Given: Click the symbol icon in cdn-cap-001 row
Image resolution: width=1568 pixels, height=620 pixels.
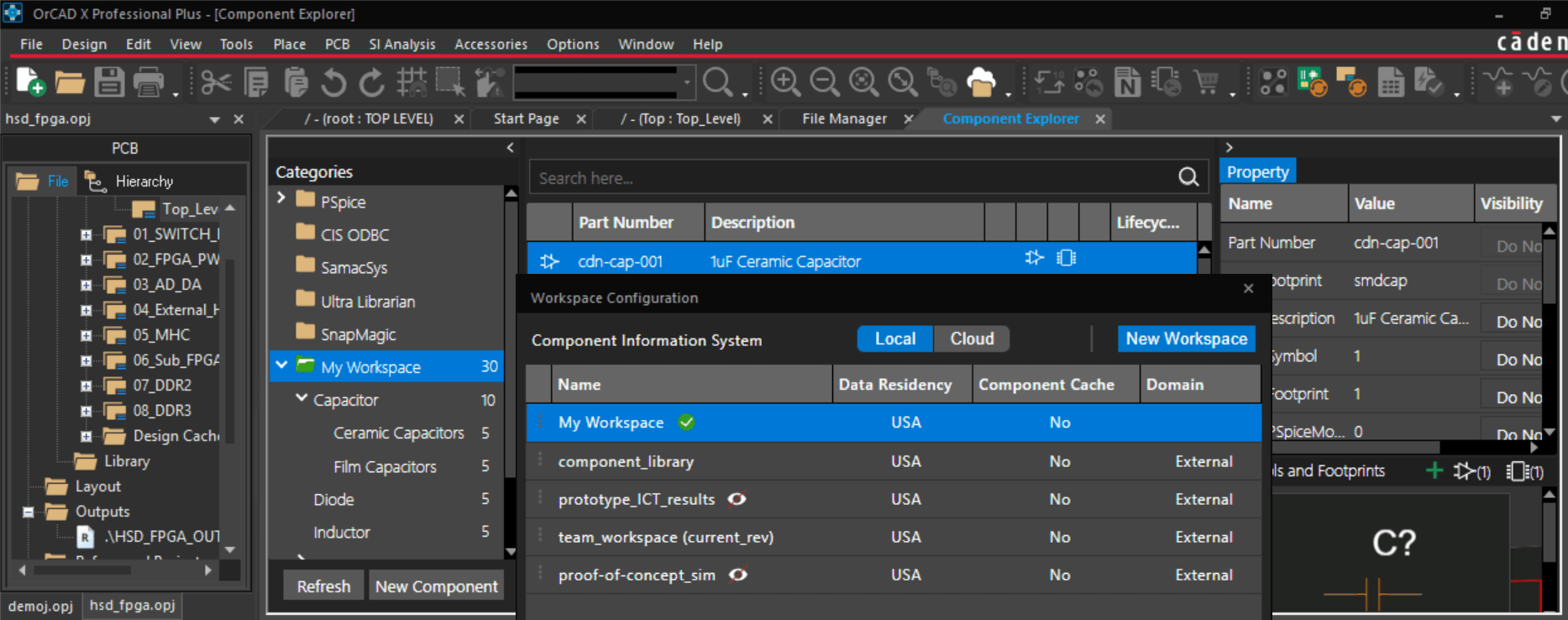Looking at the screenshot, I should [1034, 258].
